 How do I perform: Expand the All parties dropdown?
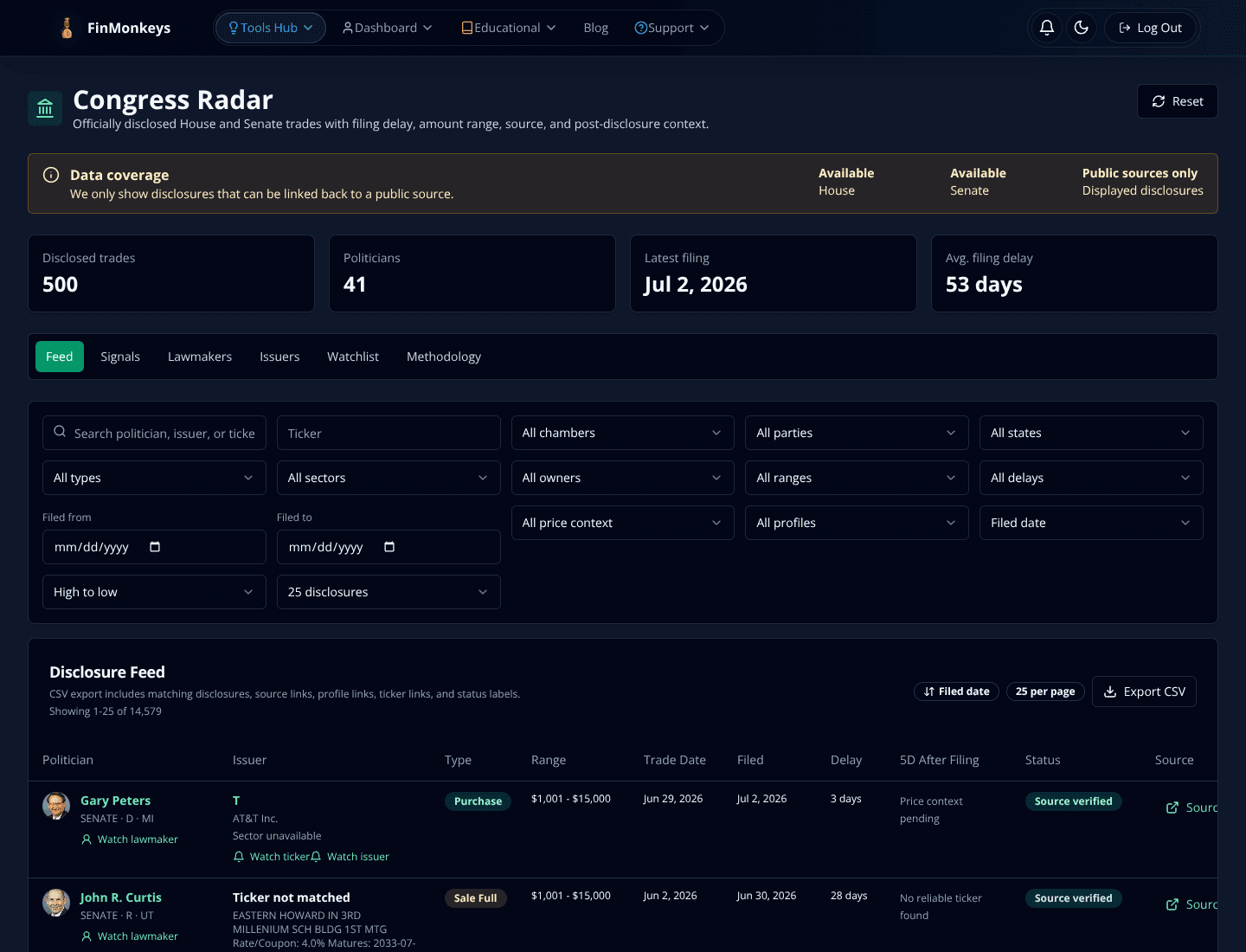click(857, 433)
